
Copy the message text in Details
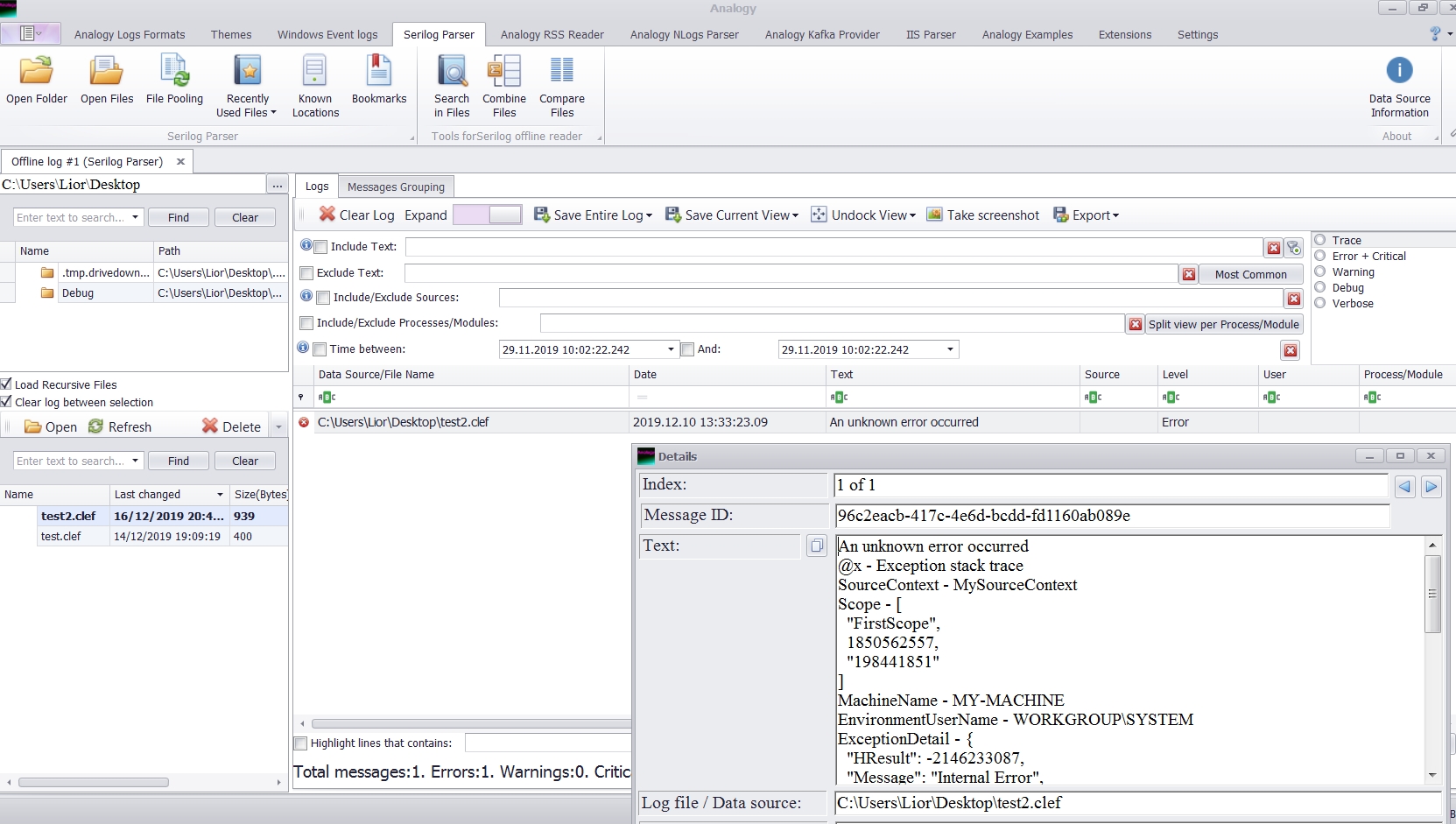point(817,546)
